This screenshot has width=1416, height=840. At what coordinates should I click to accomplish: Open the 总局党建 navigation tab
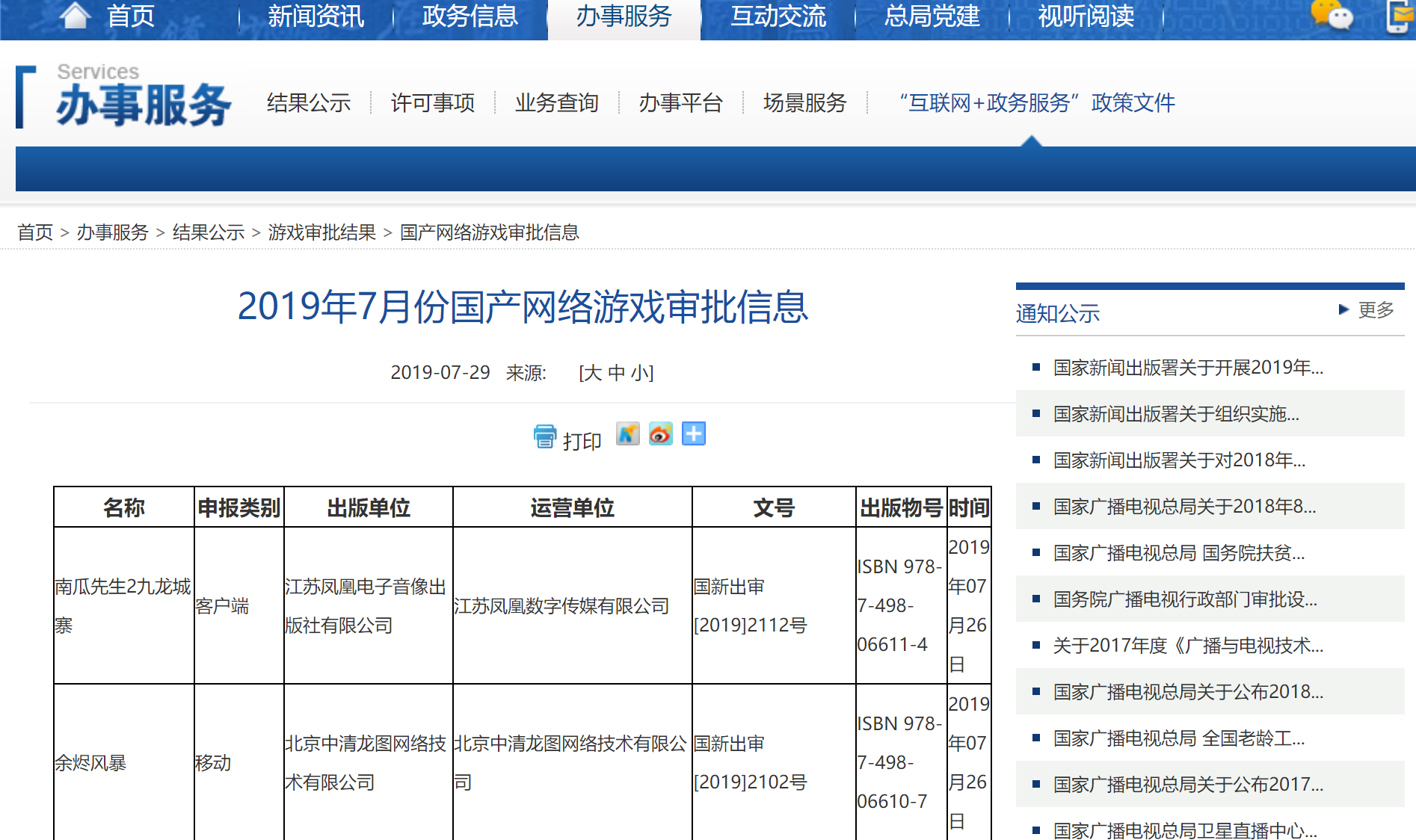point(932,16)
